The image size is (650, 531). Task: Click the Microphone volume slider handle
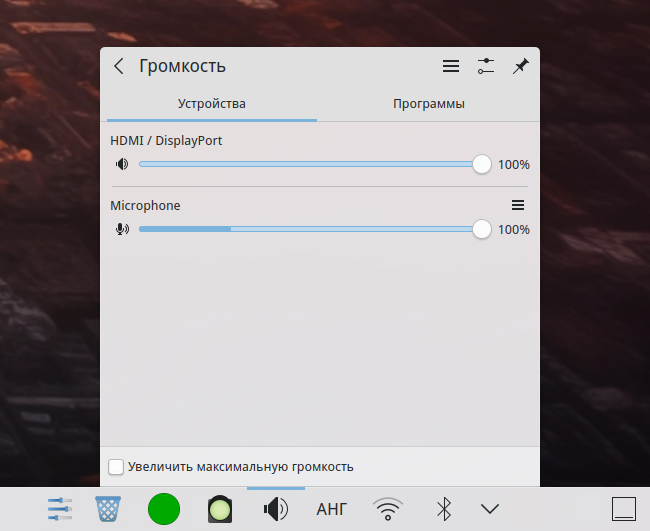point(482,229)
